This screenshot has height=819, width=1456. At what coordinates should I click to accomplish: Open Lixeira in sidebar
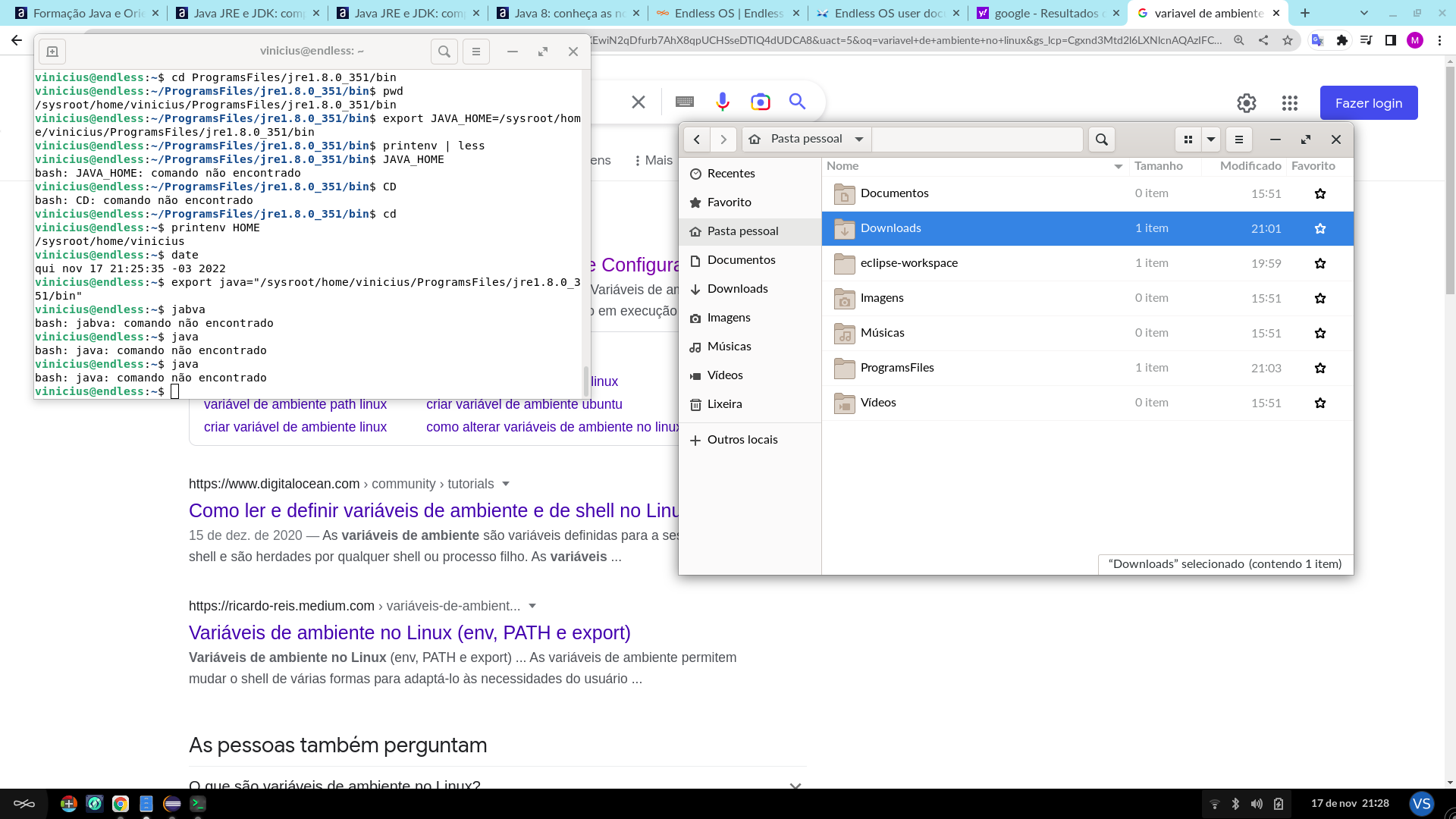tap(750, 404)
